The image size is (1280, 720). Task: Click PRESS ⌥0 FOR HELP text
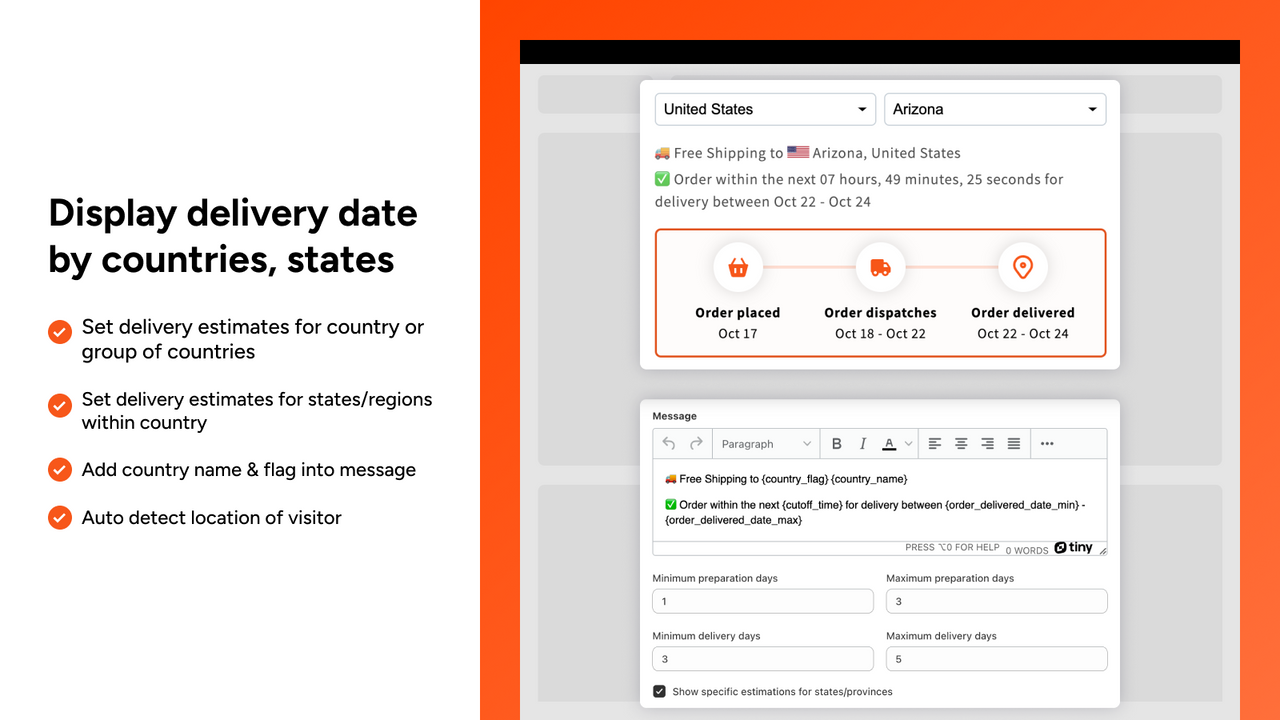coord(952,548)
